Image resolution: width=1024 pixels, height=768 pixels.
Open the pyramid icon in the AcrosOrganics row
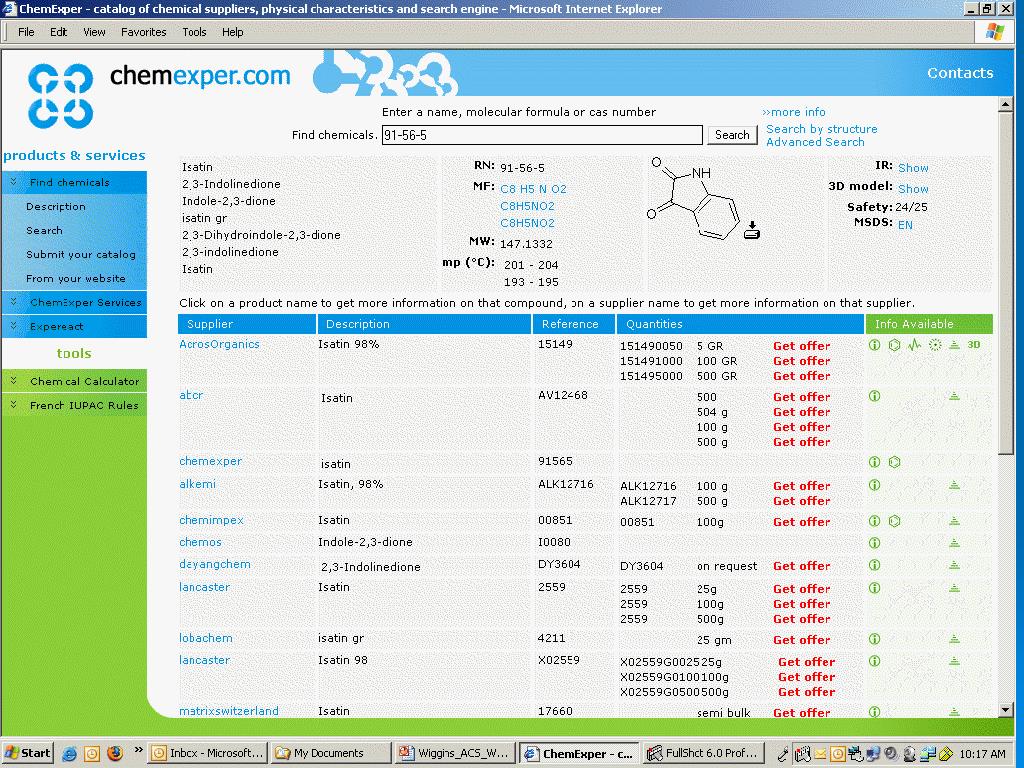954,345
